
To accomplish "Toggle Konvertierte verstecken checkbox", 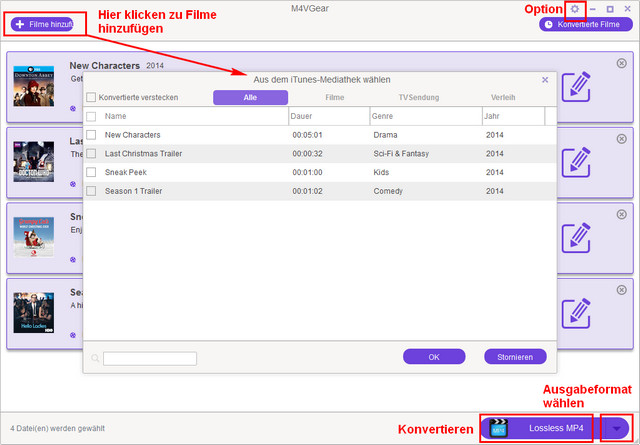I will [x=91, y=97].
